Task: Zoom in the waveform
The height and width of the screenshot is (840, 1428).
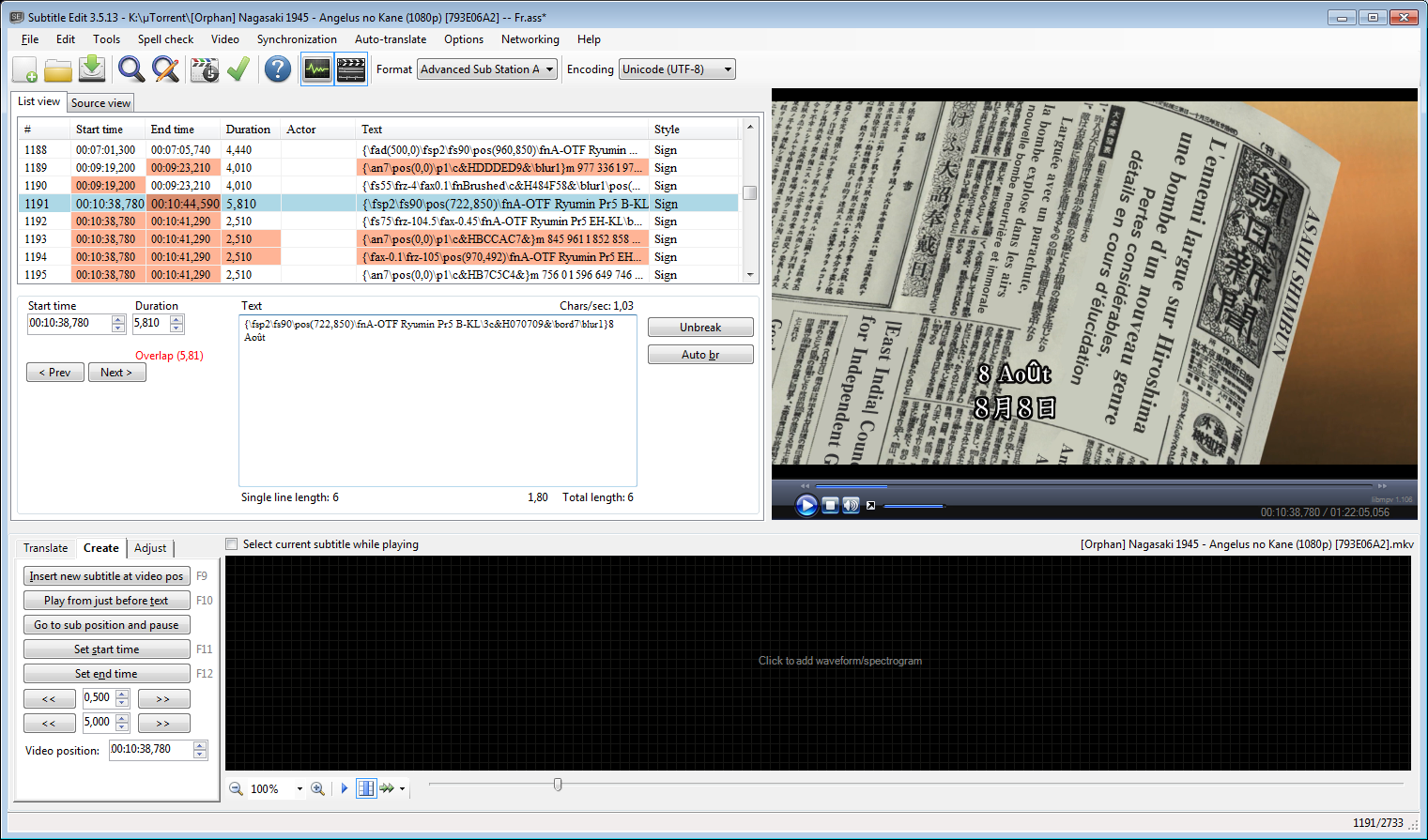Action: 318,788
